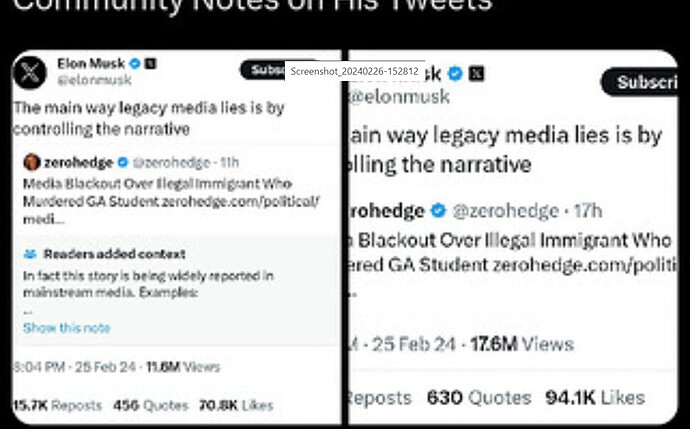
Task: Click the @zerohedge handle in right tweet
Action: point(505,210)
